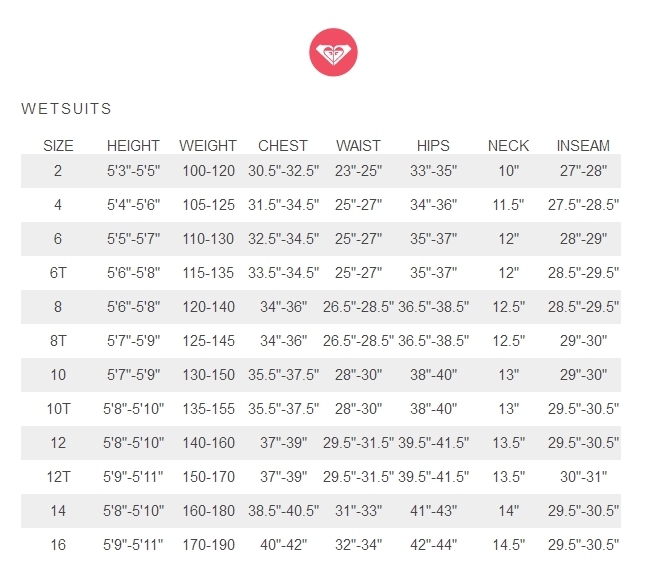Select the 27"-28" inseam cell

[583, 171]
